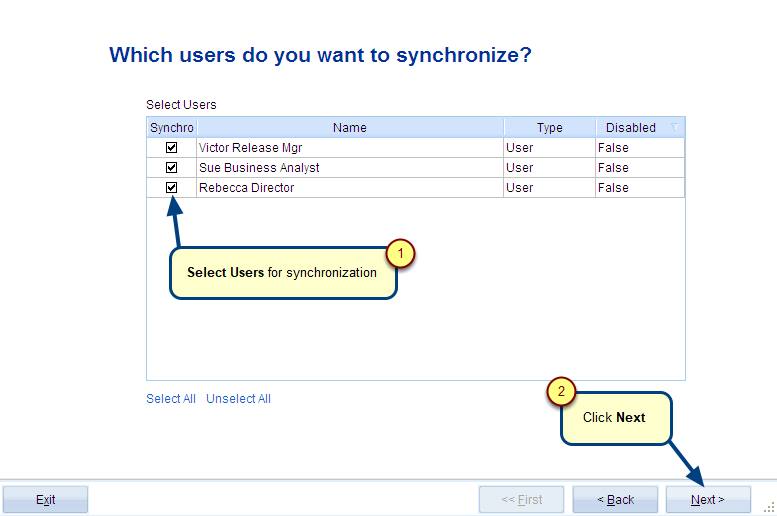Go back with the Back button

tap(615, 499)
